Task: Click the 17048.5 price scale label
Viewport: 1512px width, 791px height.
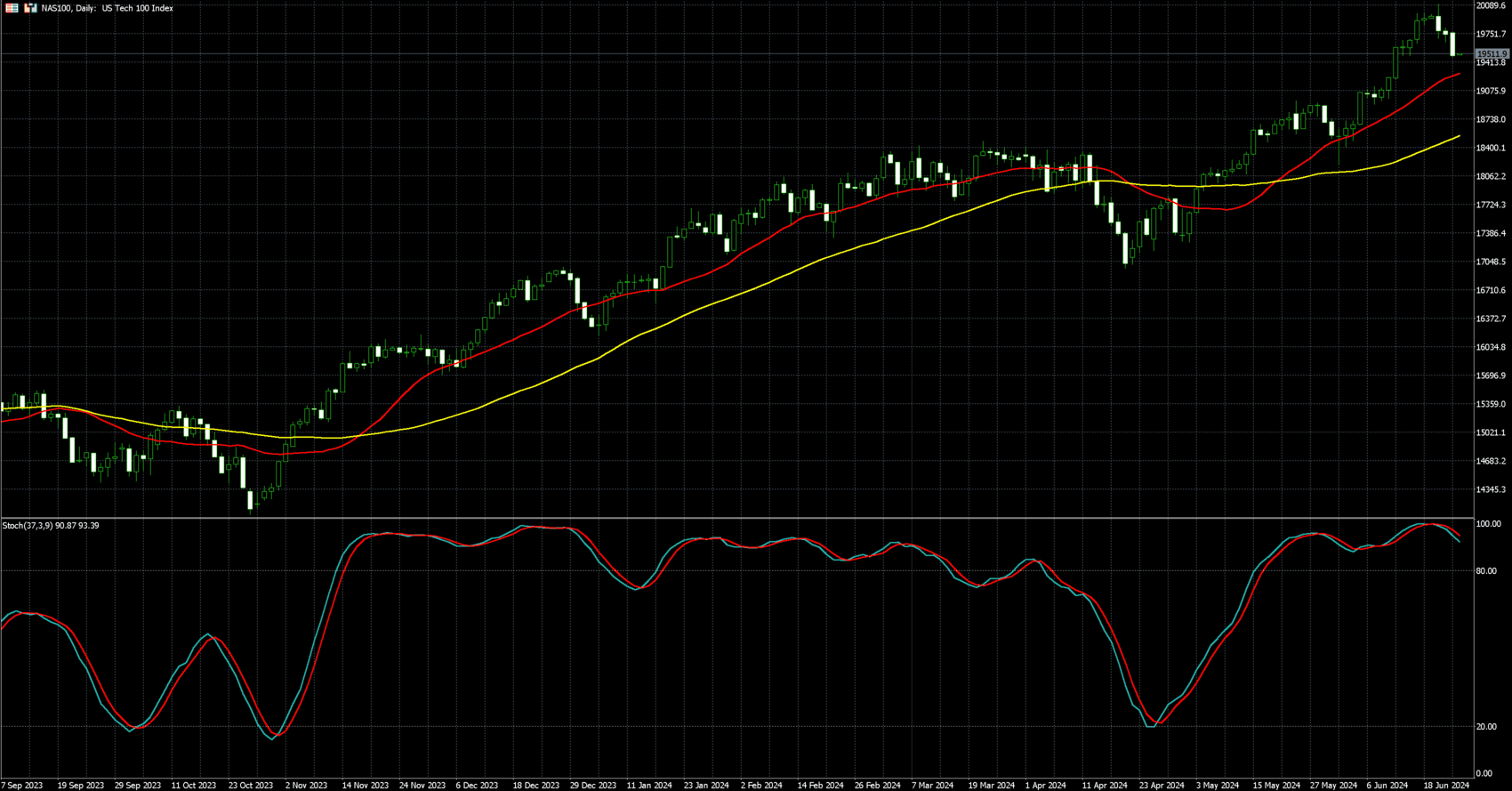Action: [x=1490, y=262]
